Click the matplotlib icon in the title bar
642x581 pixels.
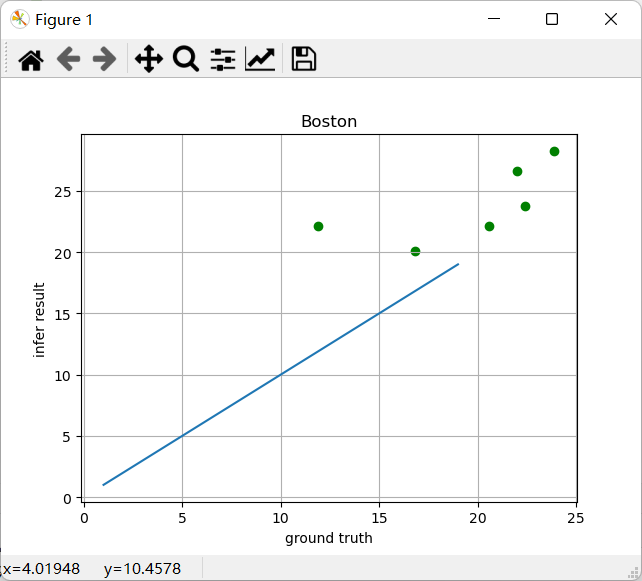19,19
